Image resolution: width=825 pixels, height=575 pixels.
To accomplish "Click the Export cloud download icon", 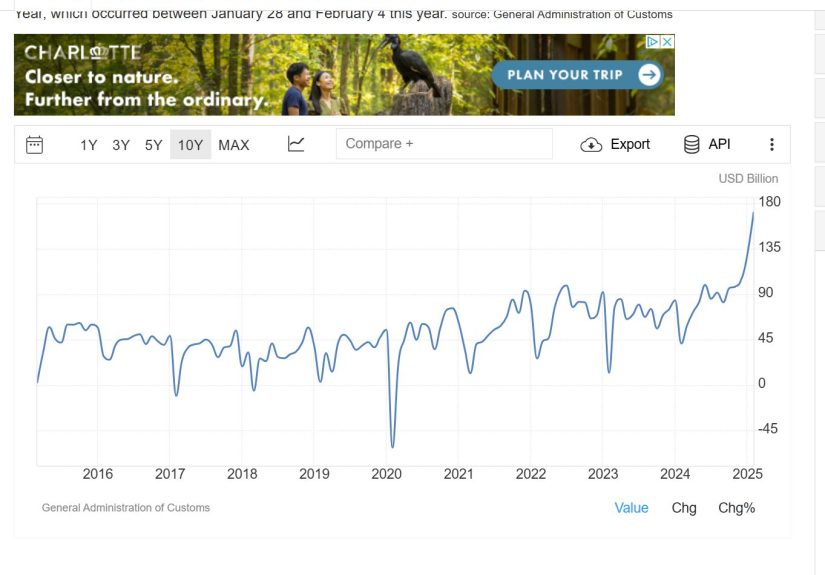I will [x=591, y=145].
